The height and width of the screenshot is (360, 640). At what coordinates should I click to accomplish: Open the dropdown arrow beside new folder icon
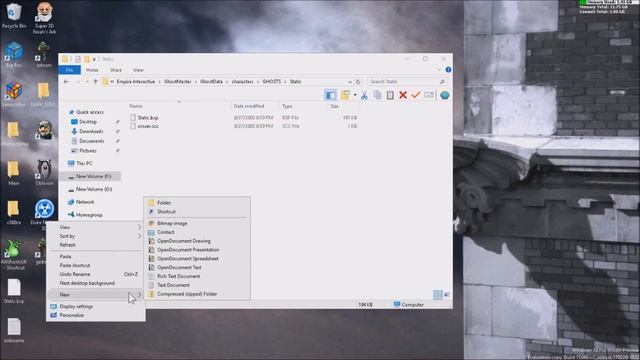355,95
